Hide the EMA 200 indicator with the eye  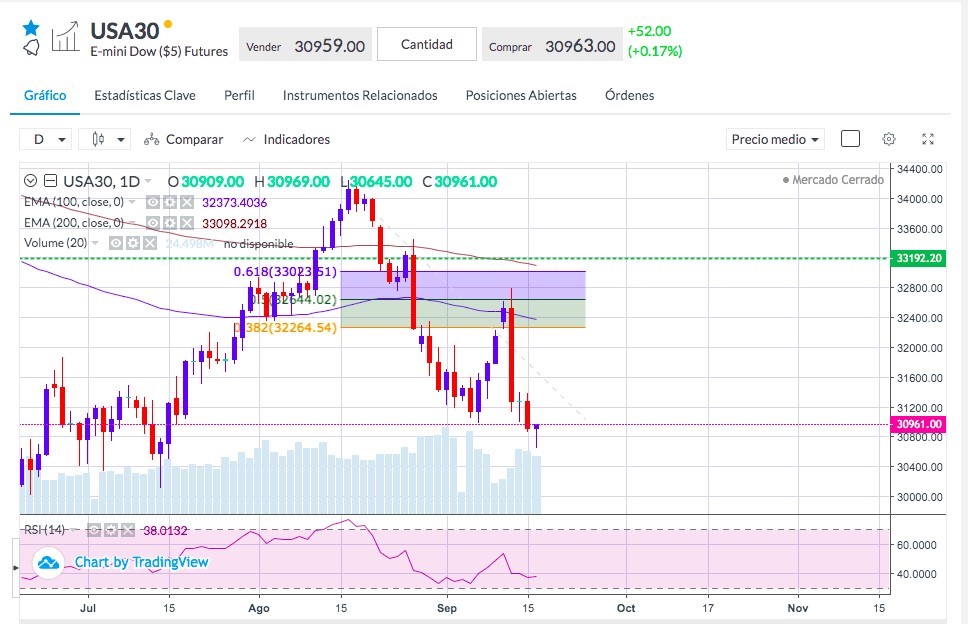[x=153, y=223]
